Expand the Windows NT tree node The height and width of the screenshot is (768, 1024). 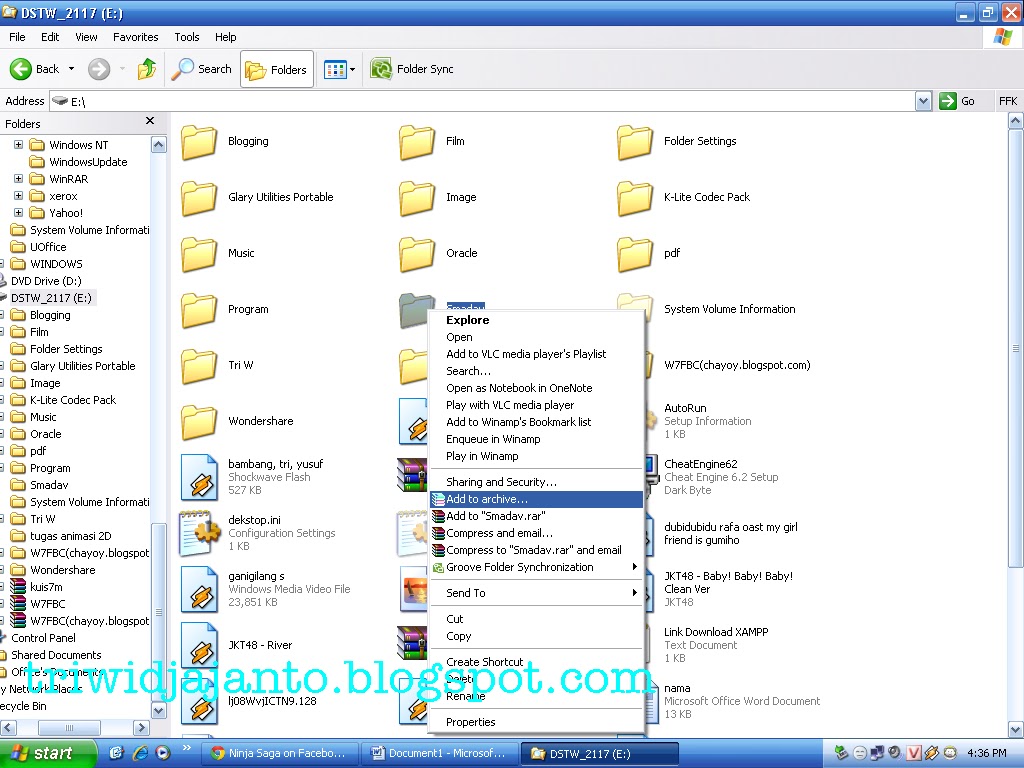18,144
